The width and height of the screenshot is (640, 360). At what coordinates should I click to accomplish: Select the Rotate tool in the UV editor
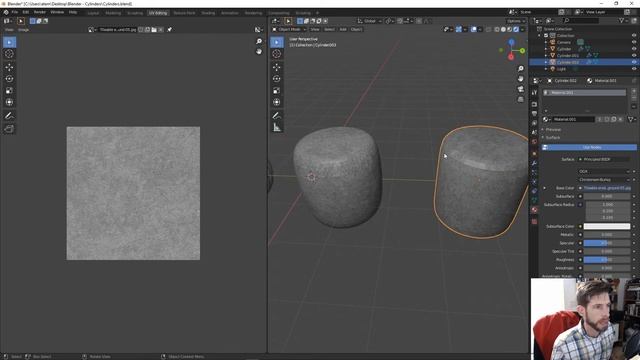click(9, 79)
